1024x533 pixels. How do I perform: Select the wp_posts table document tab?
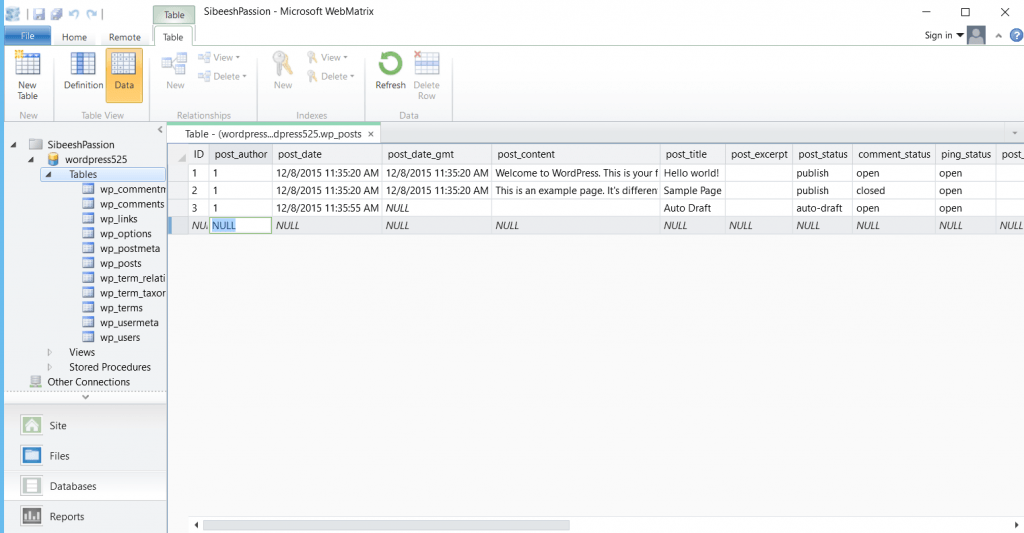tap(273, 134)
